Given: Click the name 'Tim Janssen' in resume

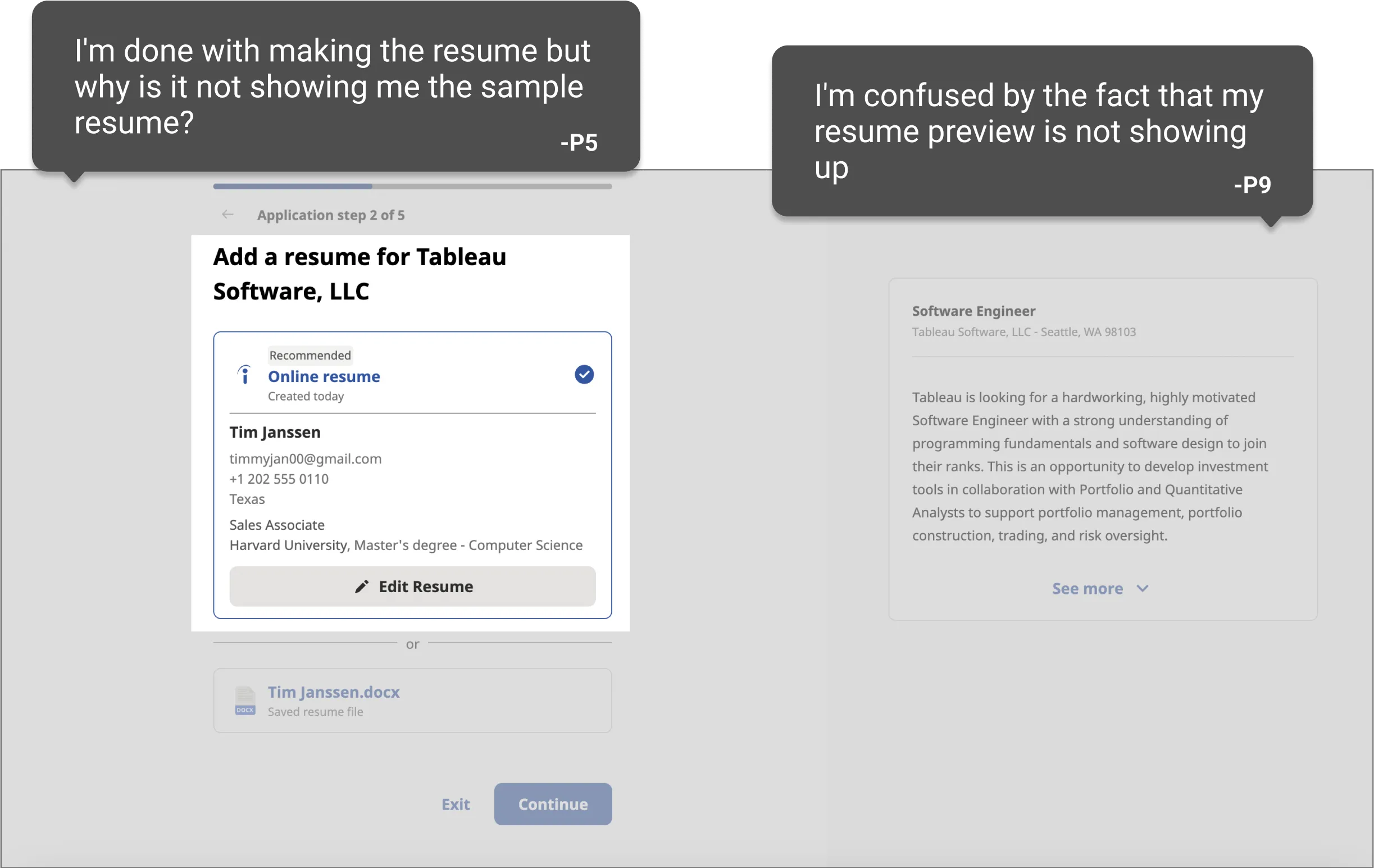Looking at the screenshot, I should [275, 432].
